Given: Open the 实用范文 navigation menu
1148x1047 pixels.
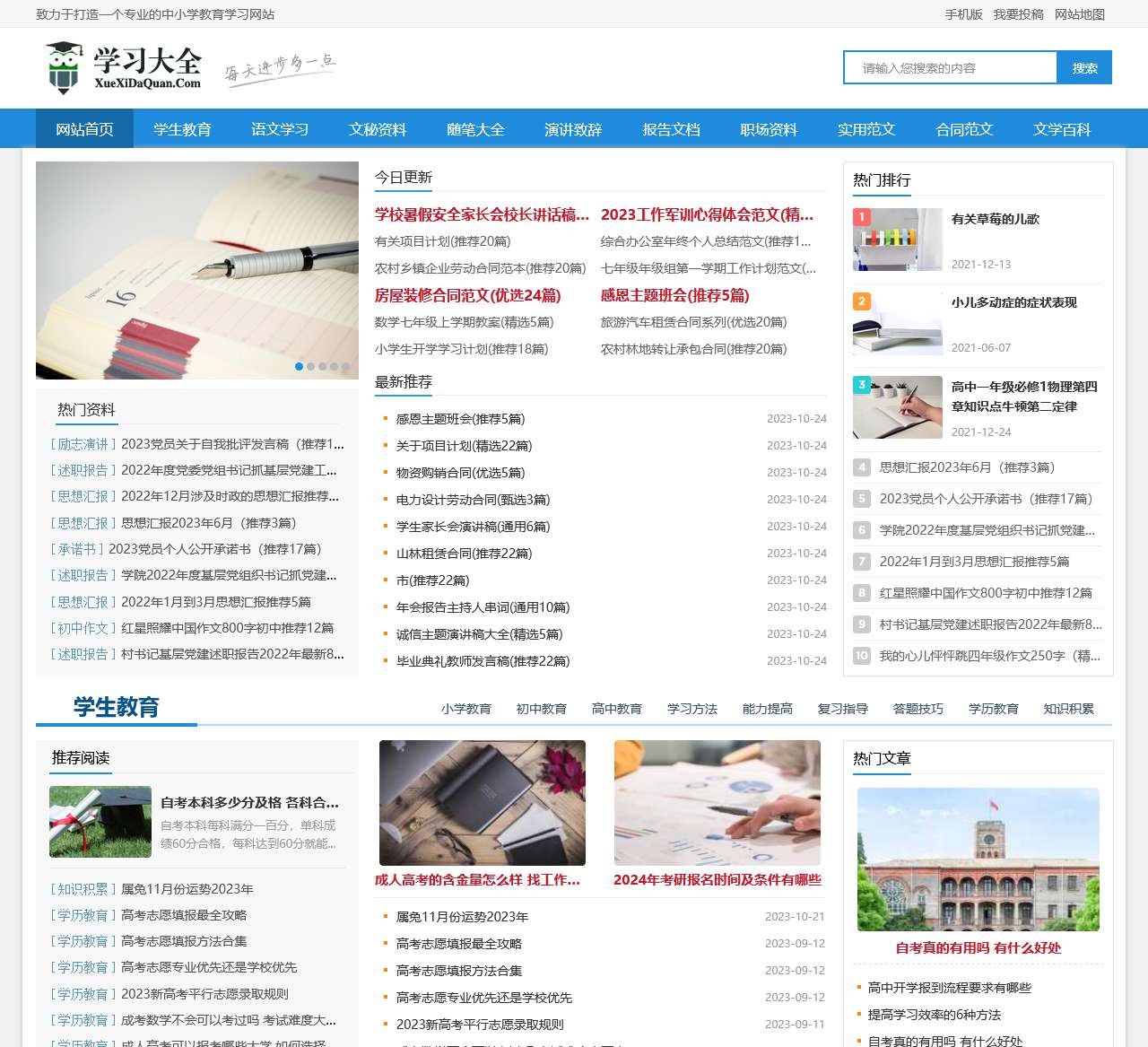Looking at the screenshot, I should [866, 129].
